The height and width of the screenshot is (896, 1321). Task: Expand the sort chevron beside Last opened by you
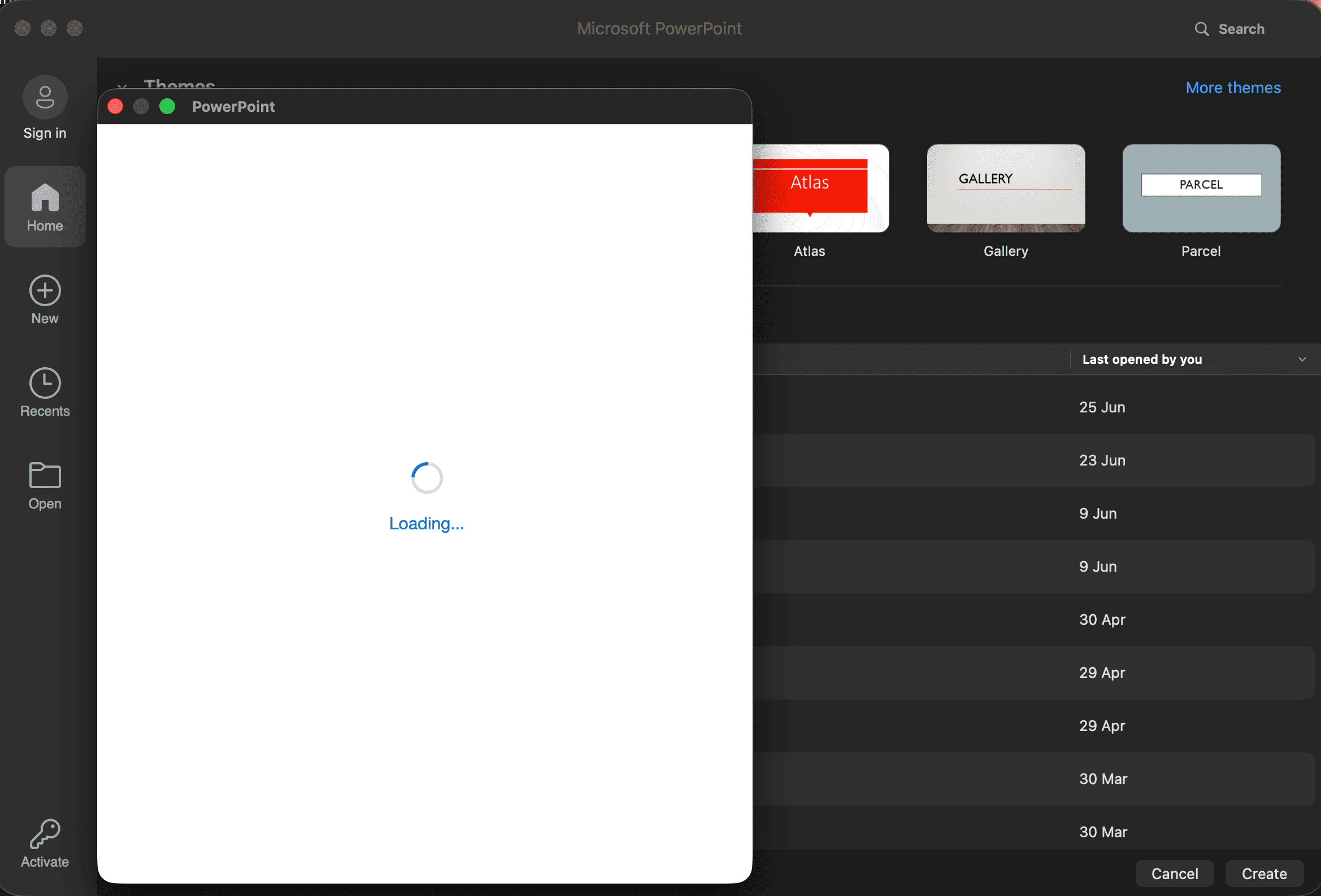coord(1302,359)
